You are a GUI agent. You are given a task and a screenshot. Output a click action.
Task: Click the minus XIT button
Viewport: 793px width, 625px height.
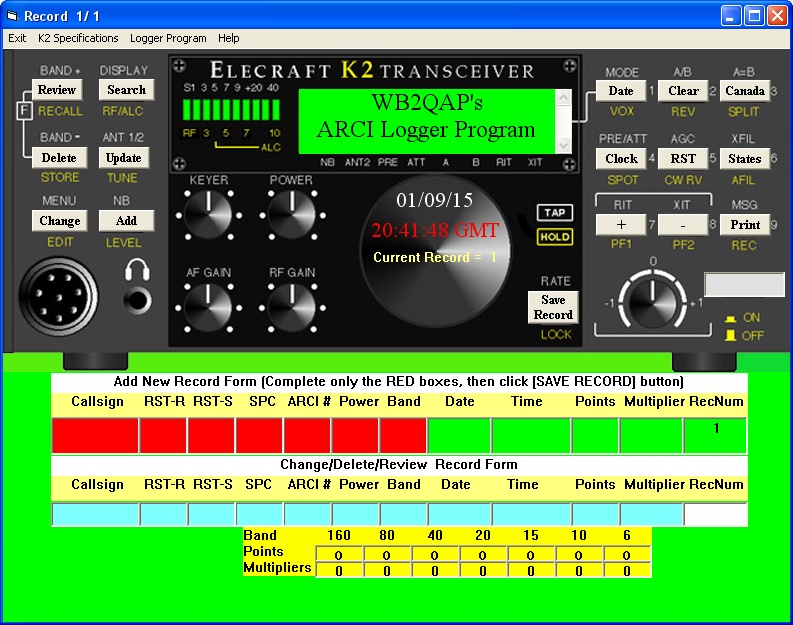pyautogui.click(x=683, y=225)
